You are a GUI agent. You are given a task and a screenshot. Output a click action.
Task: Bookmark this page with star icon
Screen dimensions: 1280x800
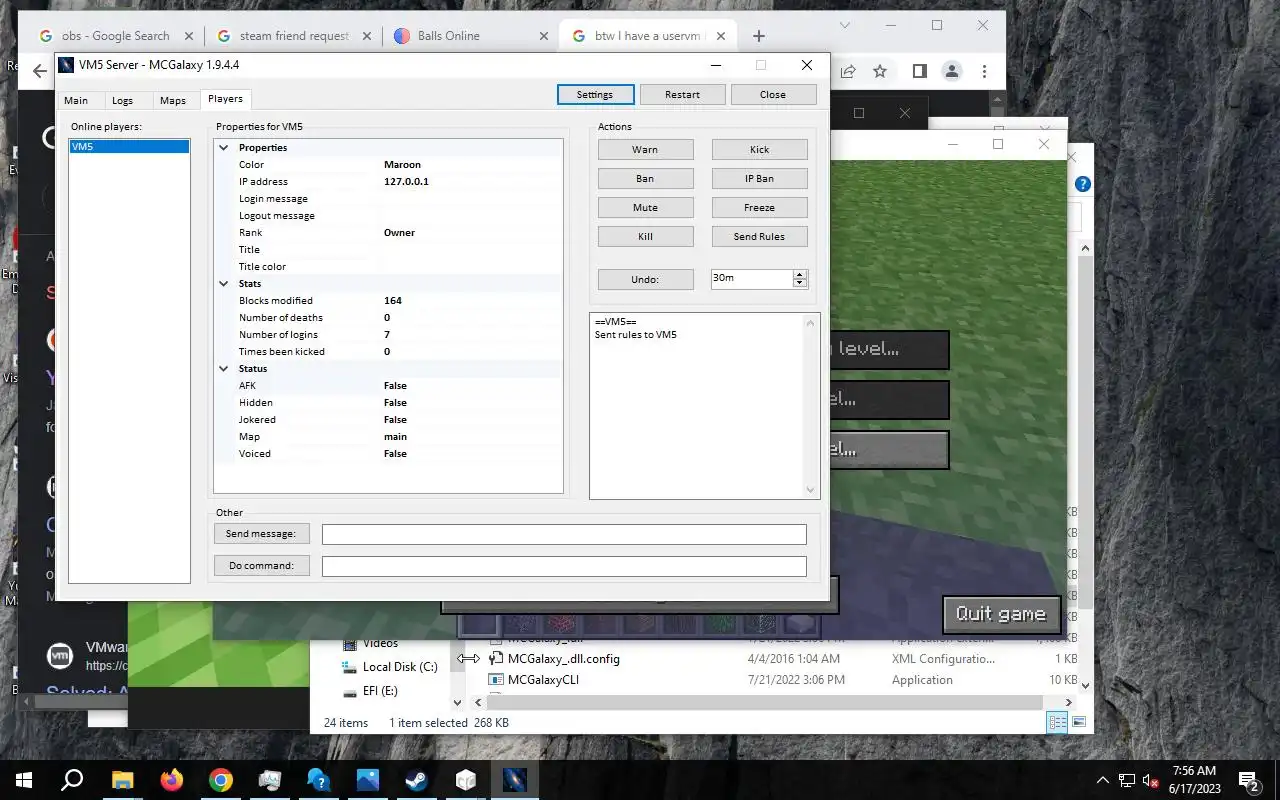click(880, 71)
